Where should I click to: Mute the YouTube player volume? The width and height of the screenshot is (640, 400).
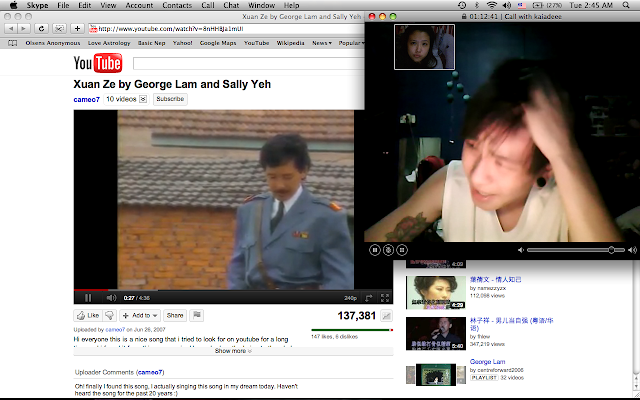tap(111, 298)
